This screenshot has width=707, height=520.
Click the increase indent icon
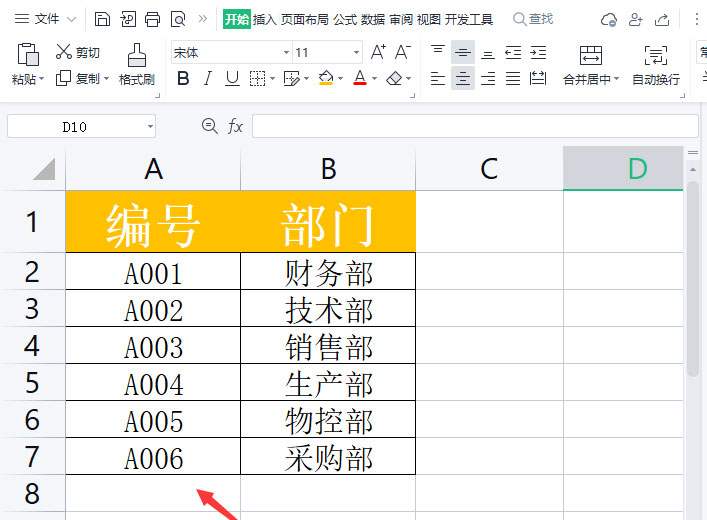[x=538, y=53]
